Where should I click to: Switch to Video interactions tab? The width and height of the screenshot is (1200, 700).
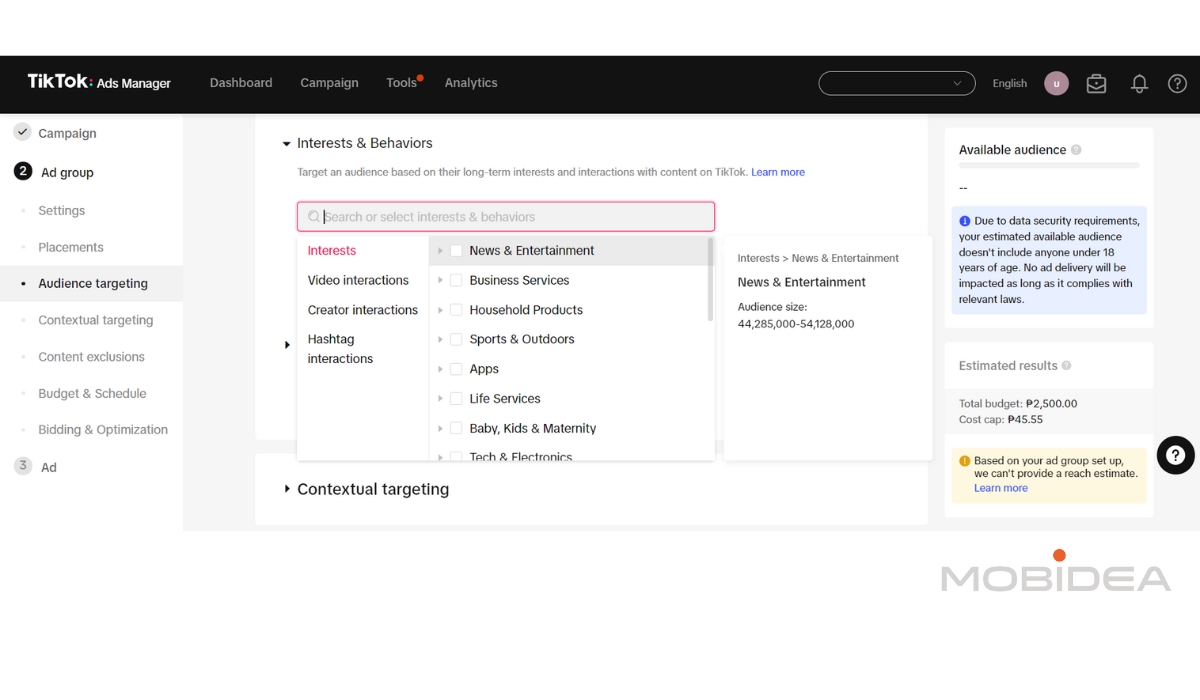[358, 280]
